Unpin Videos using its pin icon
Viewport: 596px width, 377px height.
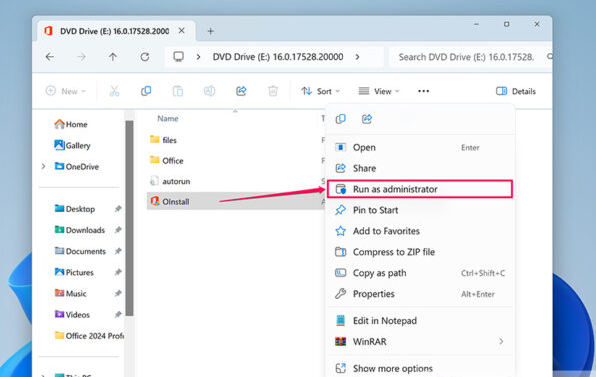click(118, 314)
